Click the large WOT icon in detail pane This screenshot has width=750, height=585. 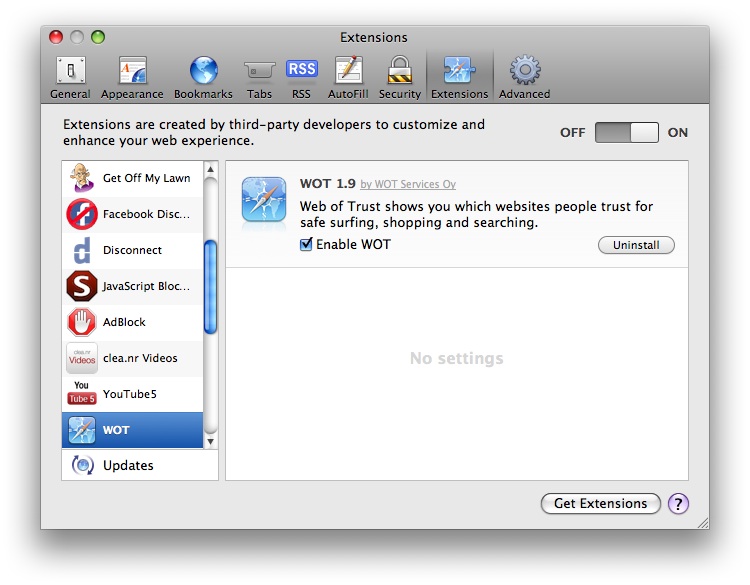click(264, 199)
